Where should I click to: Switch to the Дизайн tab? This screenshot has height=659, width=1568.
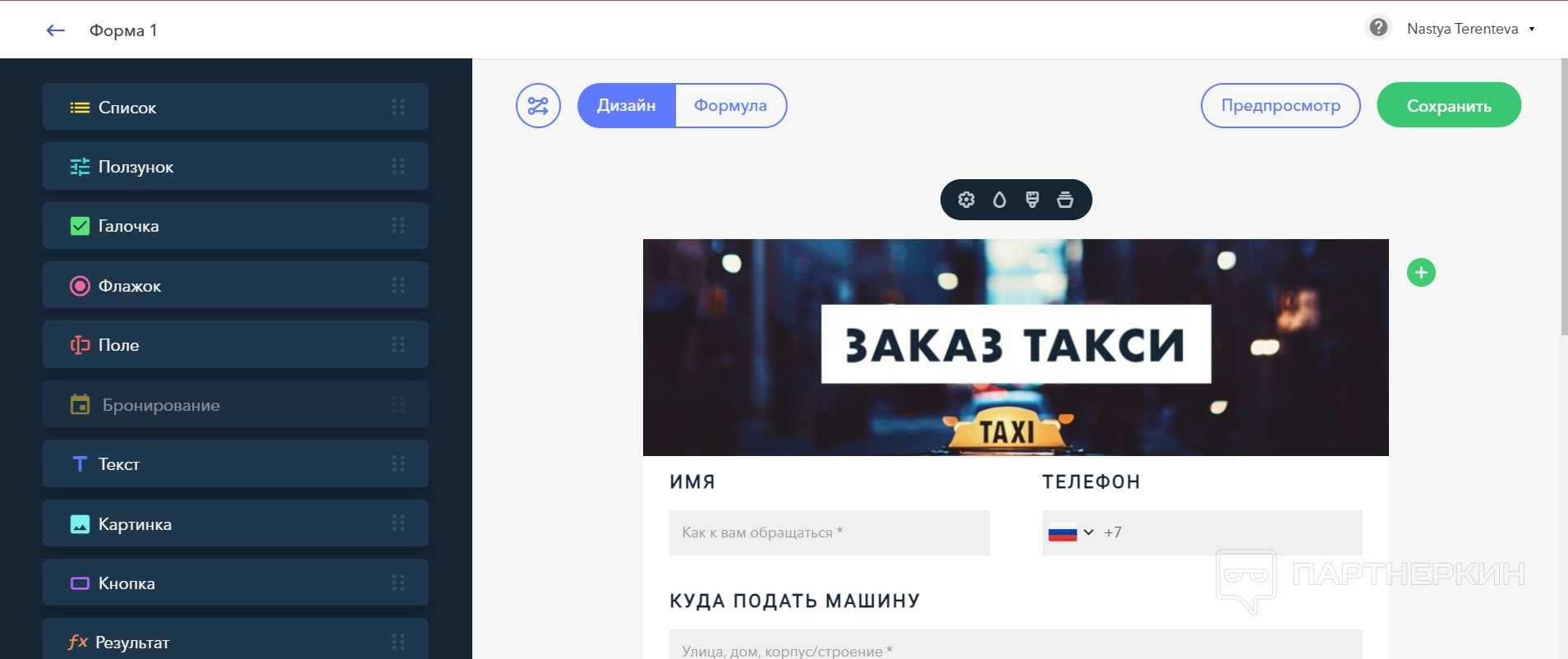tap(627, 106)
